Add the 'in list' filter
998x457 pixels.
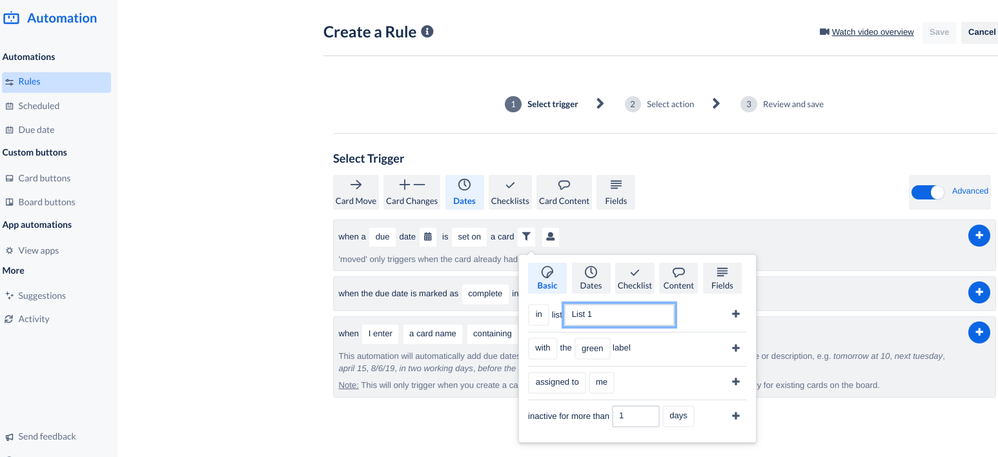[736, 314]
